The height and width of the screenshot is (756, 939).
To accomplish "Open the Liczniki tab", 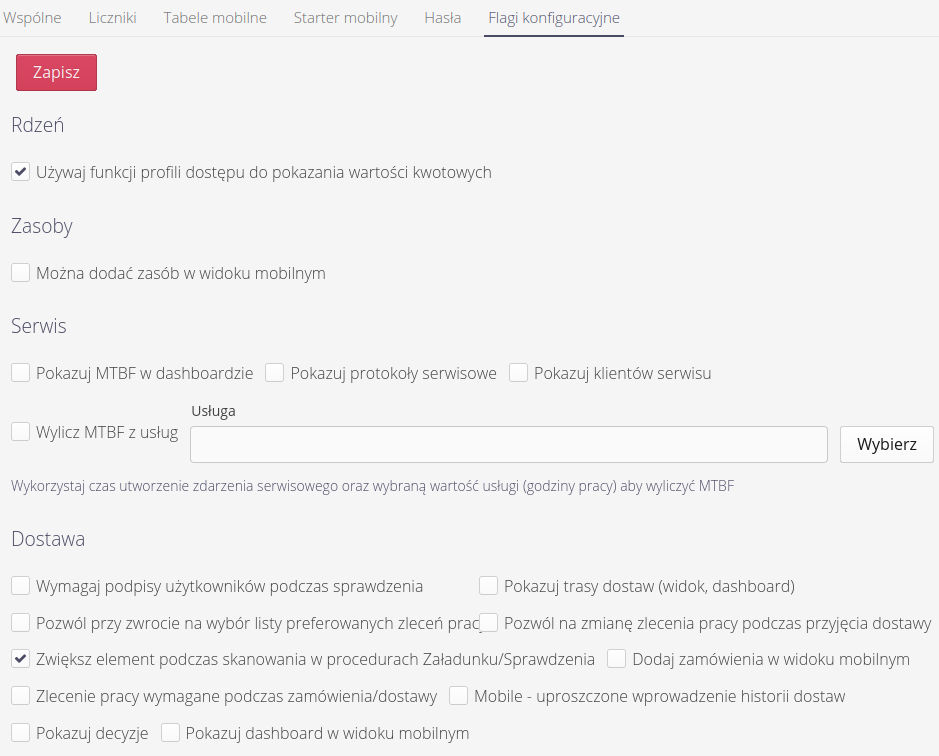I will pos(113,18).
